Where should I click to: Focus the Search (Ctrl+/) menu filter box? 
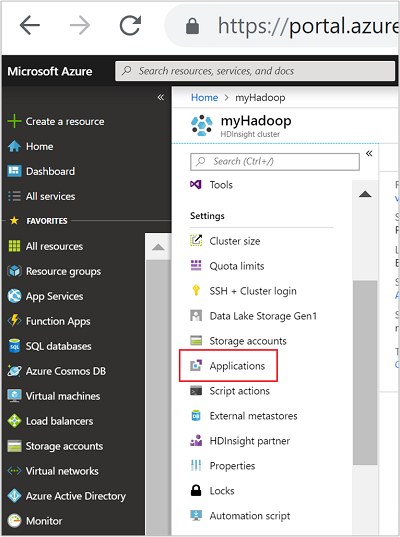coord(275,162)
